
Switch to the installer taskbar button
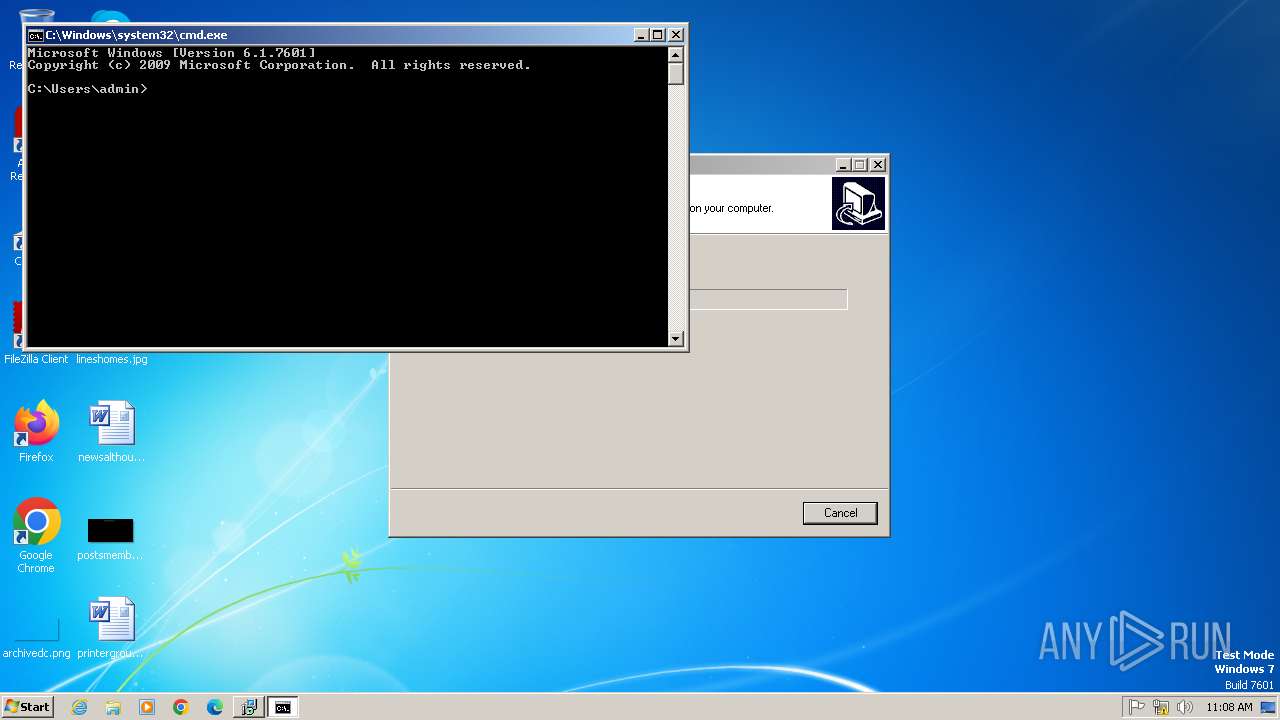249,707
